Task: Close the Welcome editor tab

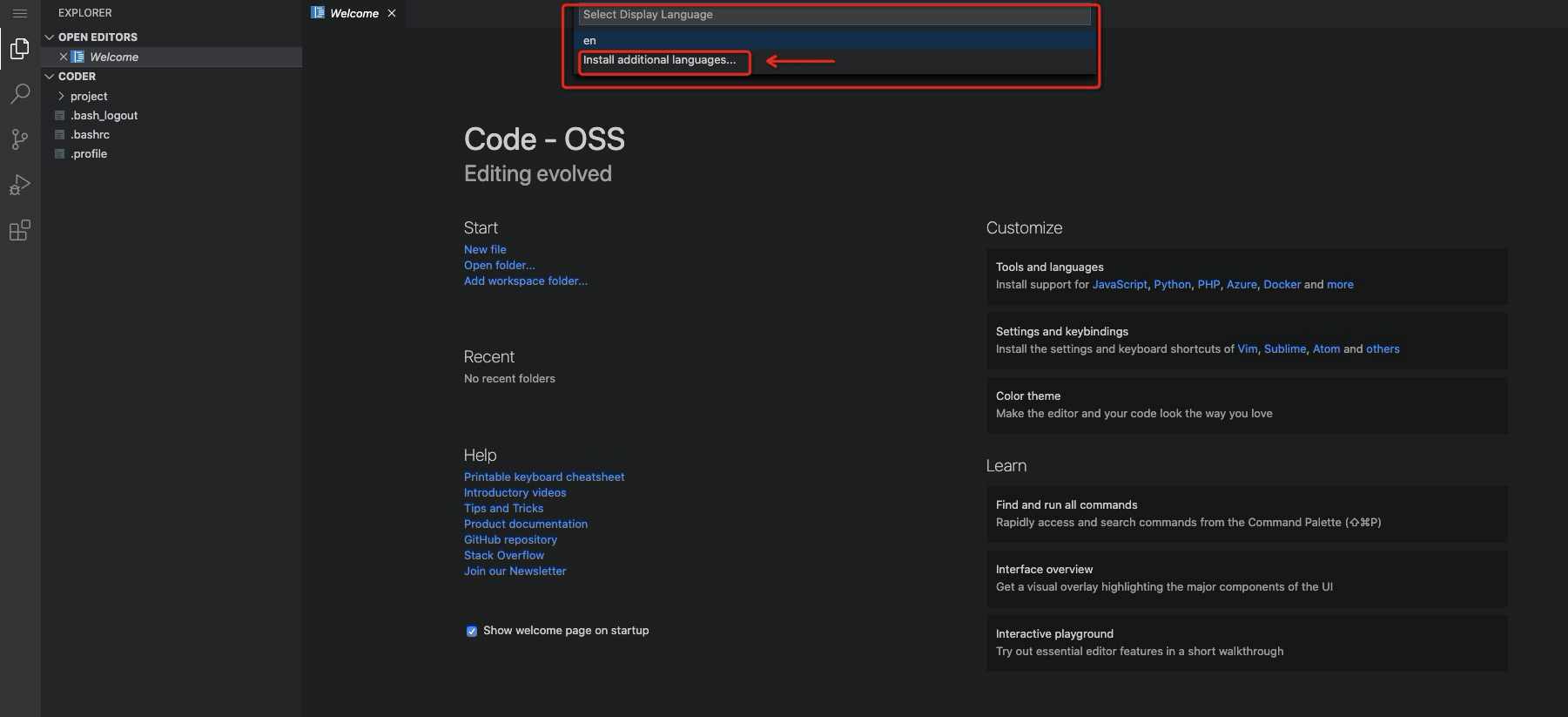Action: pyautogui.click(x=392, y=13)
